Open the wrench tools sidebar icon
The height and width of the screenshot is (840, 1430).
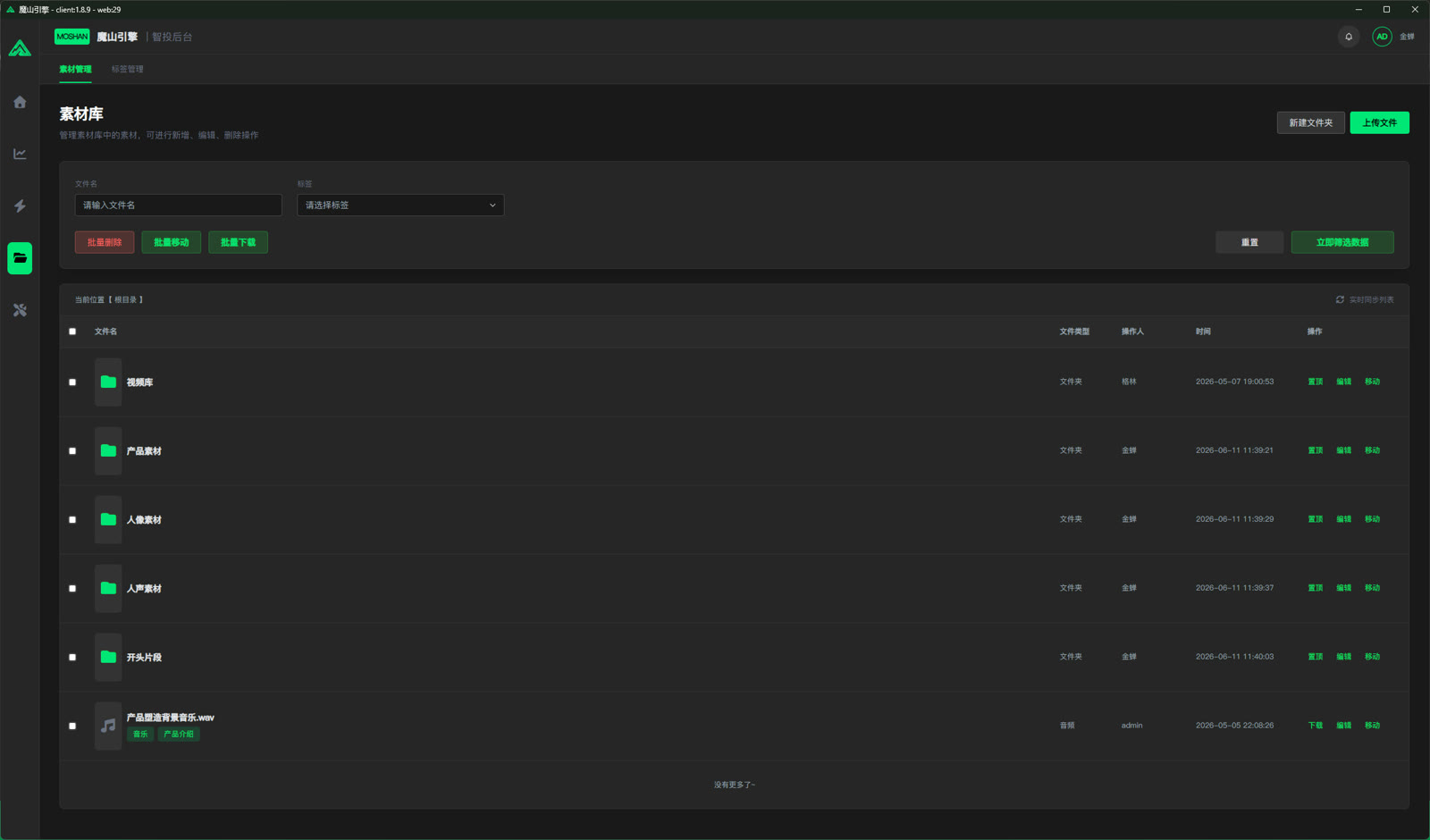pos(20,310)
